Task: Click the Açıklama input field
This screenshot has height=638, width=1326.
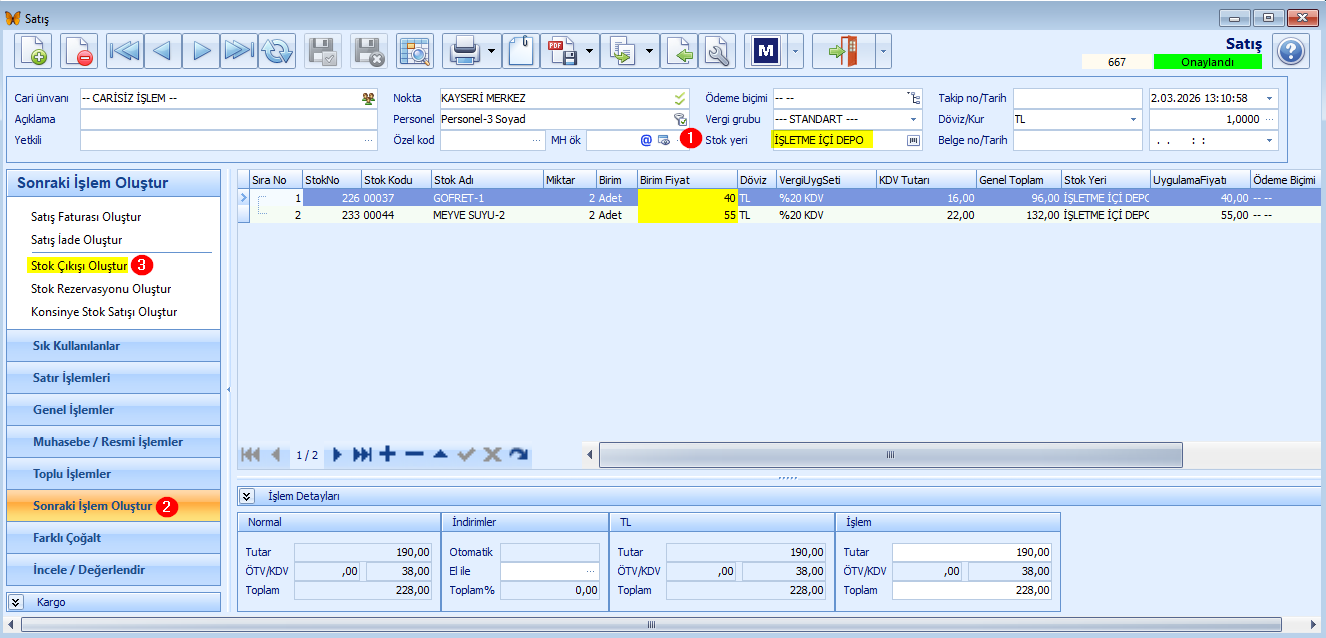Action: point(229,119)
